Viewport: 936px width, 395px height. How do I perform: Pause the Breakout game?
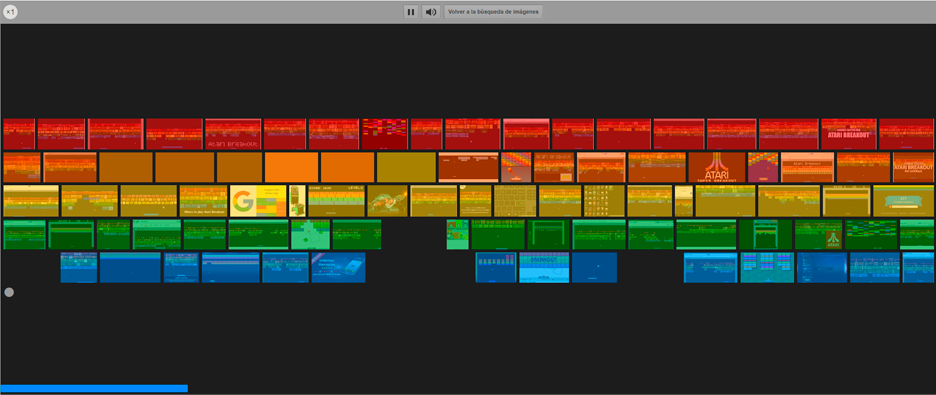coord(411,12)
